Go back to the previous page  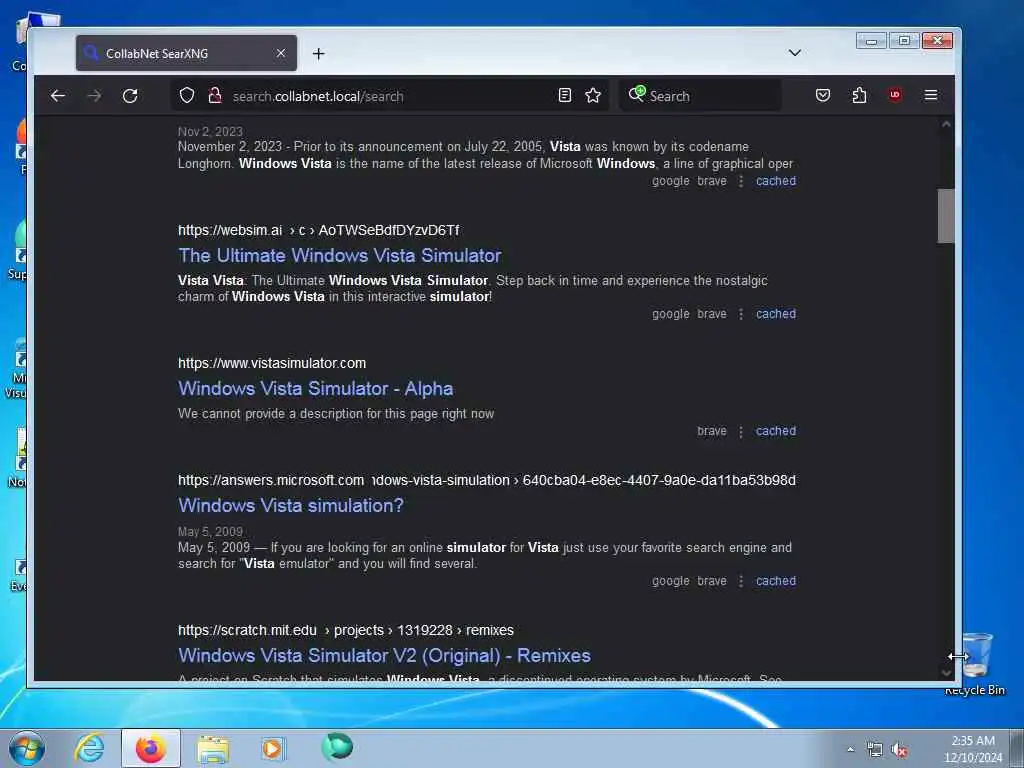(57, 96)
